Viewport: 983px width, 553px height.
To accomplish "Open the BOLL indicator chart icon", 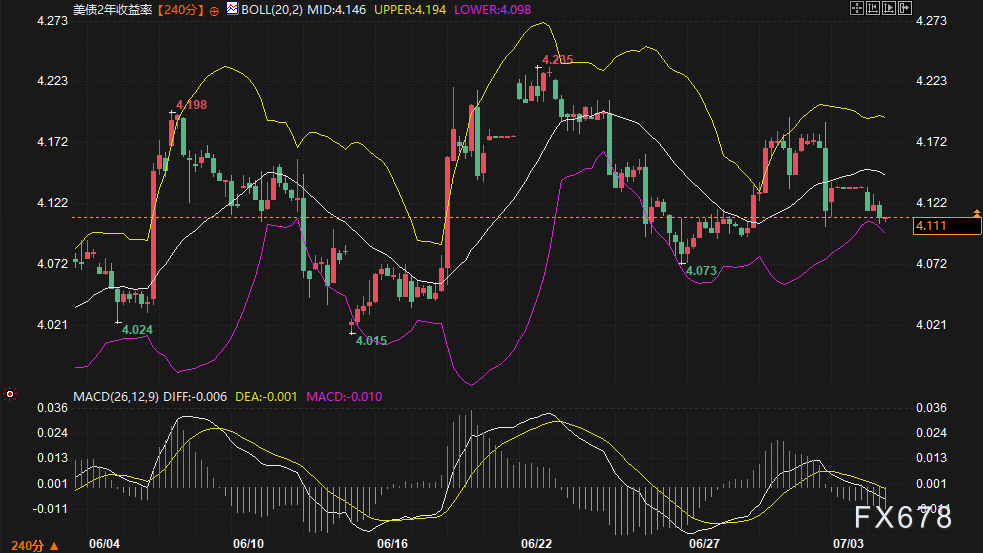I will [233, 9].
